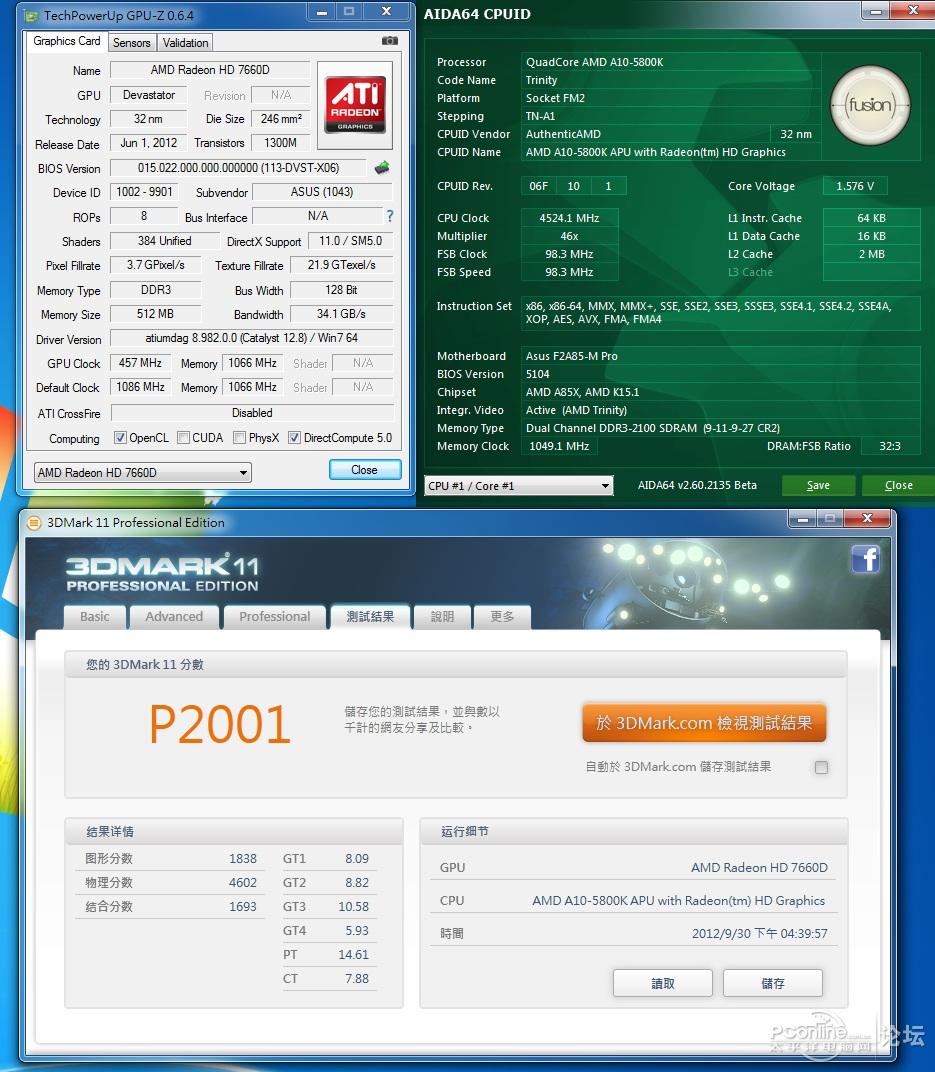Click the PT value 14.61
Image resolution: width=935 pixels, height=1072 pixels.
(x=353, y=954)
